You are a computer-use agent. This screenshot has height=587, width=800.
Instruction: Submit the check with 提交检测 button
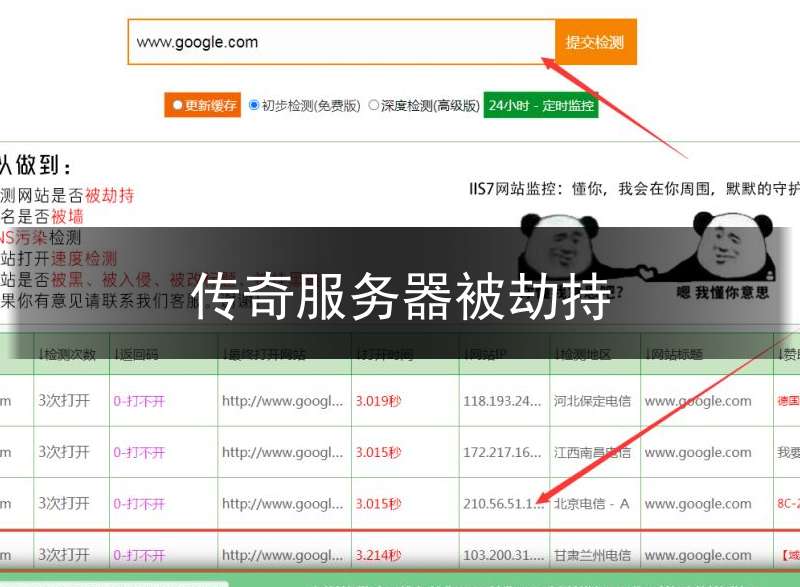click(595, 42)
